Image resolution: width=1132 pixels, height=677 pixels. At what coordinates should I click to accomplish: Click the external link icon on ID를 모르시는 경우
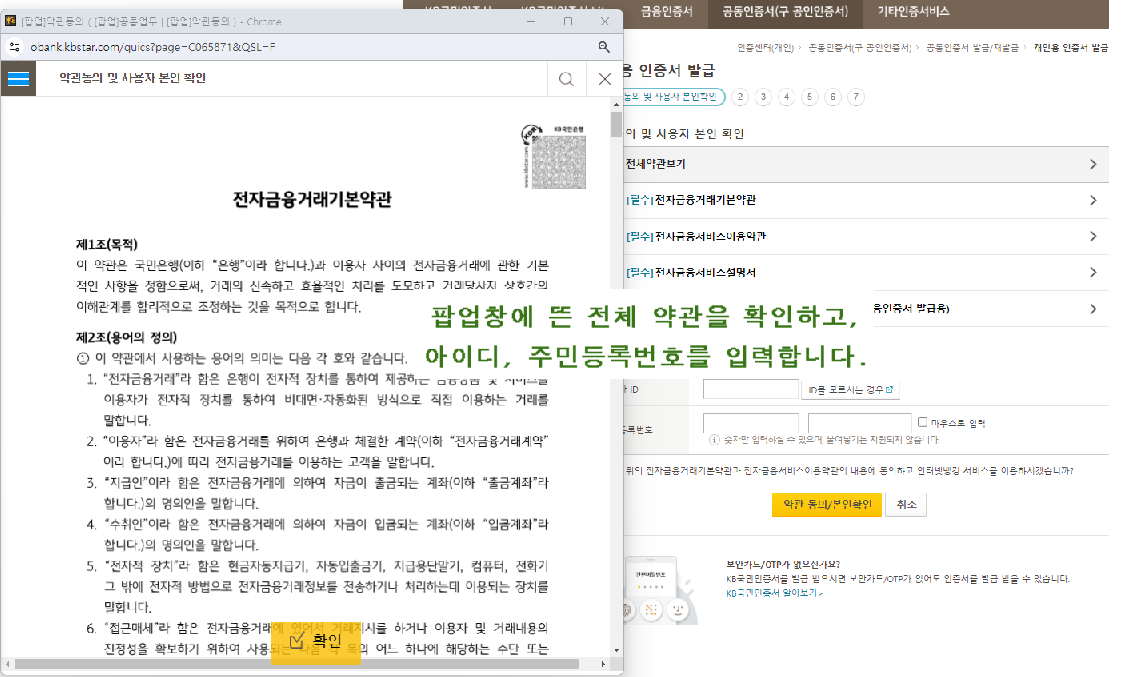890,388
